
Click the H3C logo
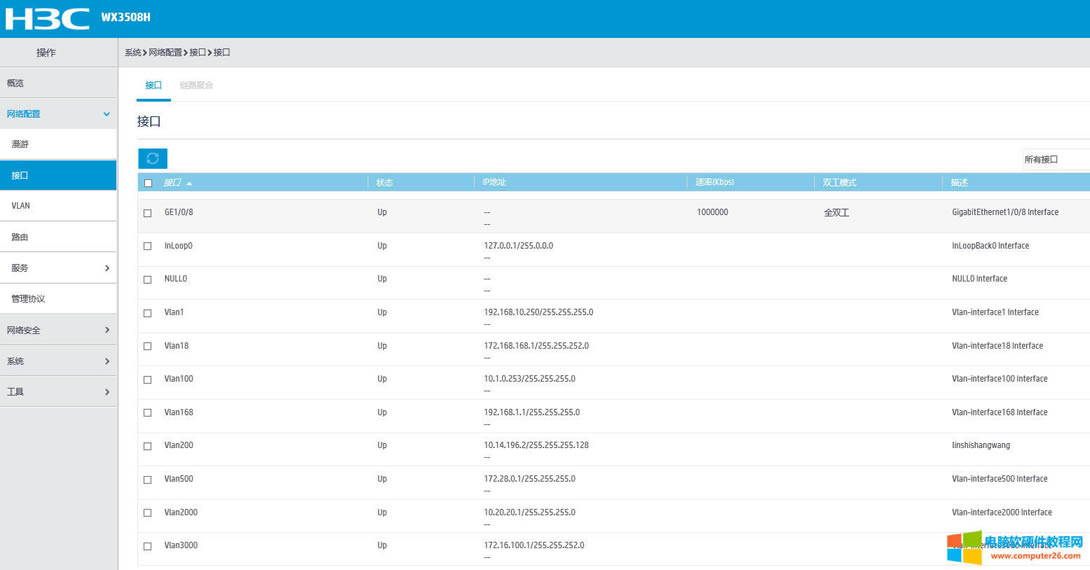point(46,18)
